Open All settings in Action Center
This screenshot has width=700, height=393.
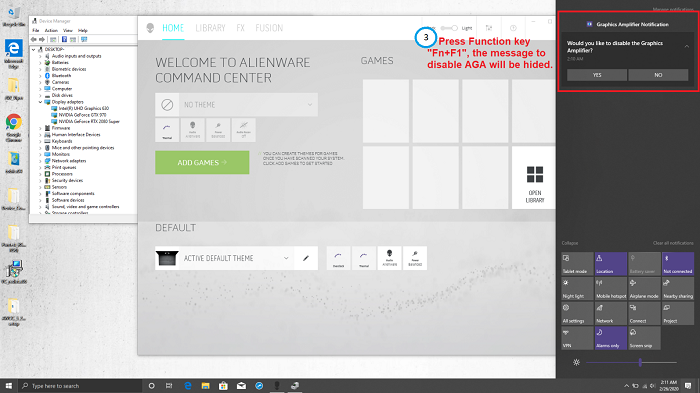577,313
